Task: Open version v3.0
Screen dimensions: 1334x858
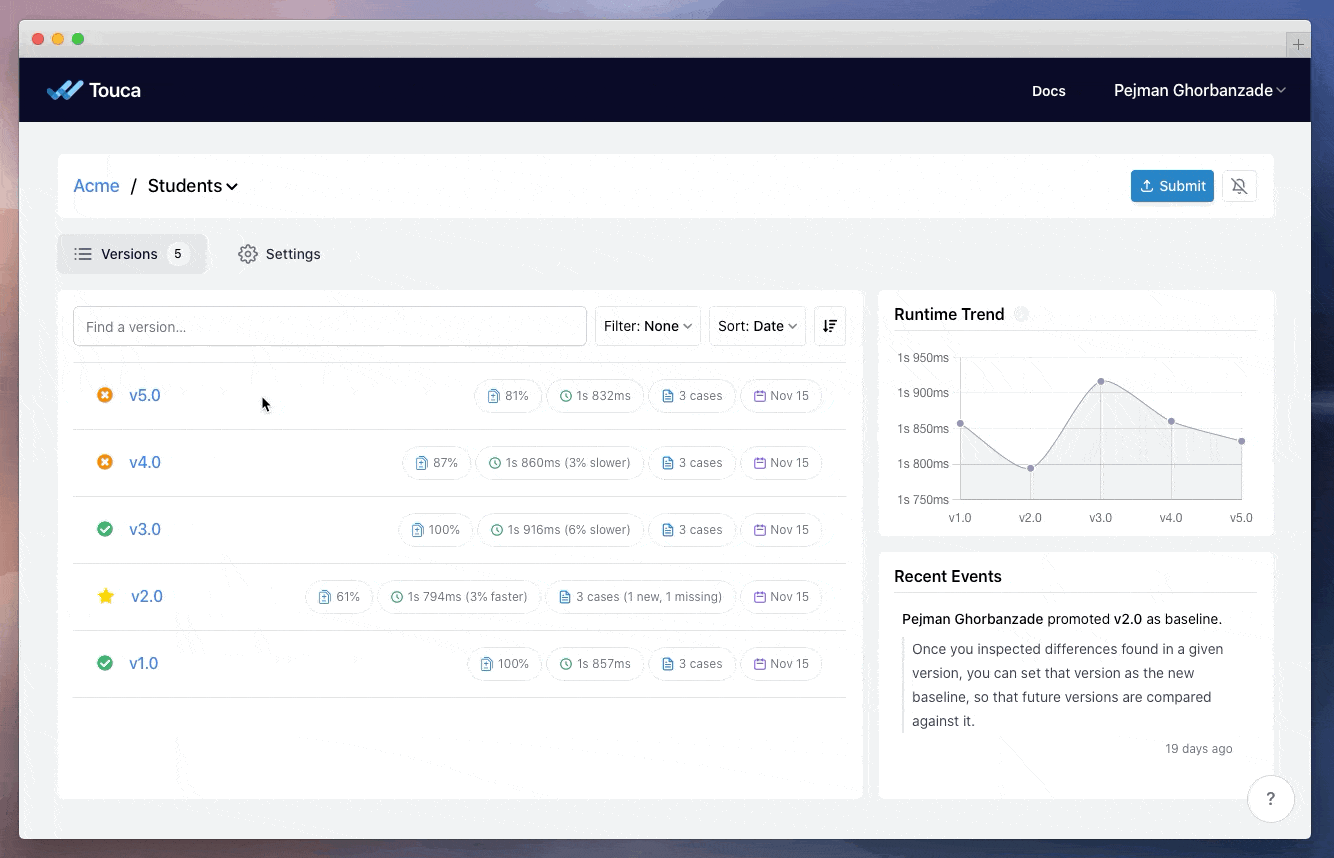Action: tap(145, 530)
